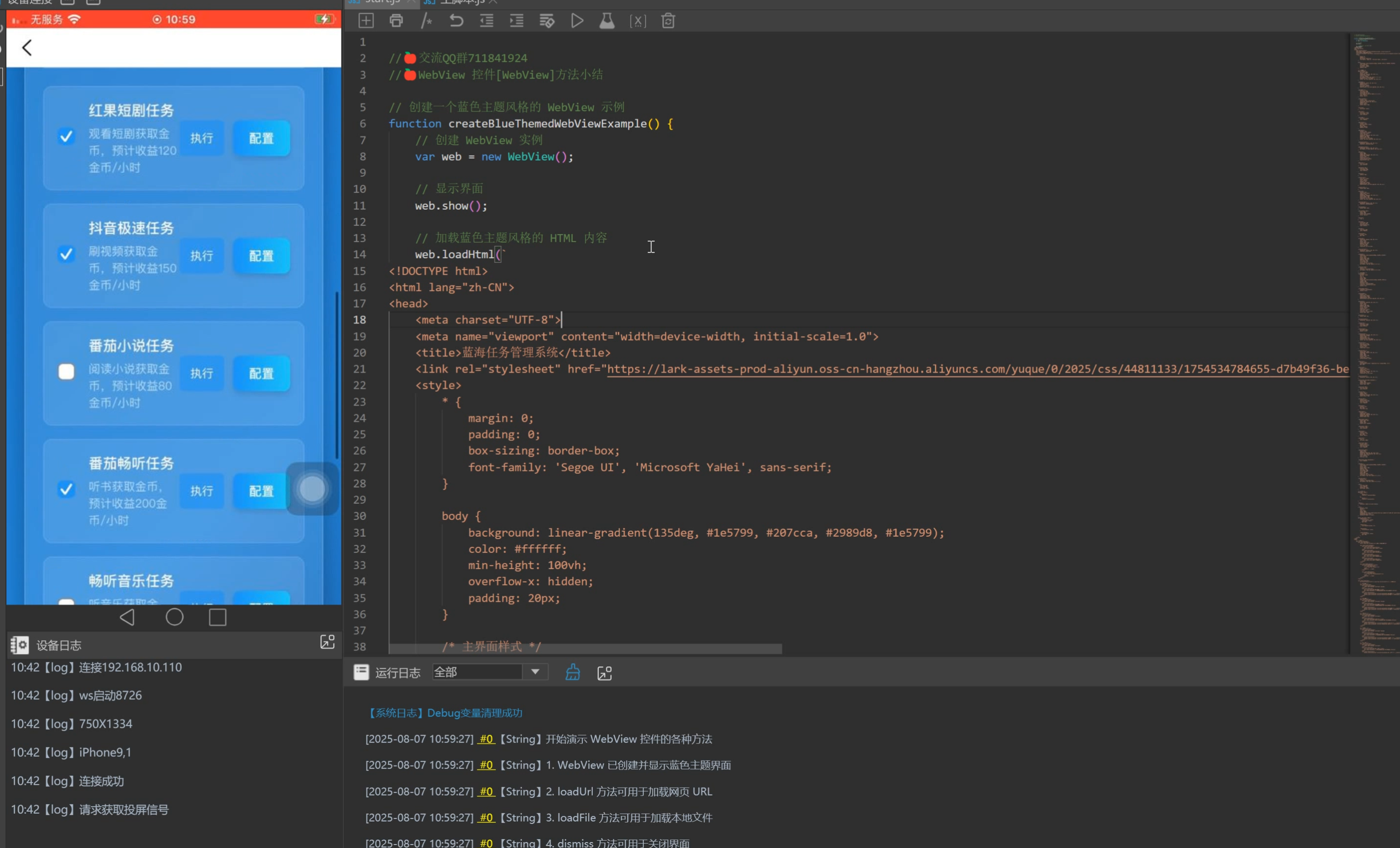Click the createBlueThemedWebViewExample function name

coord(547,124)
